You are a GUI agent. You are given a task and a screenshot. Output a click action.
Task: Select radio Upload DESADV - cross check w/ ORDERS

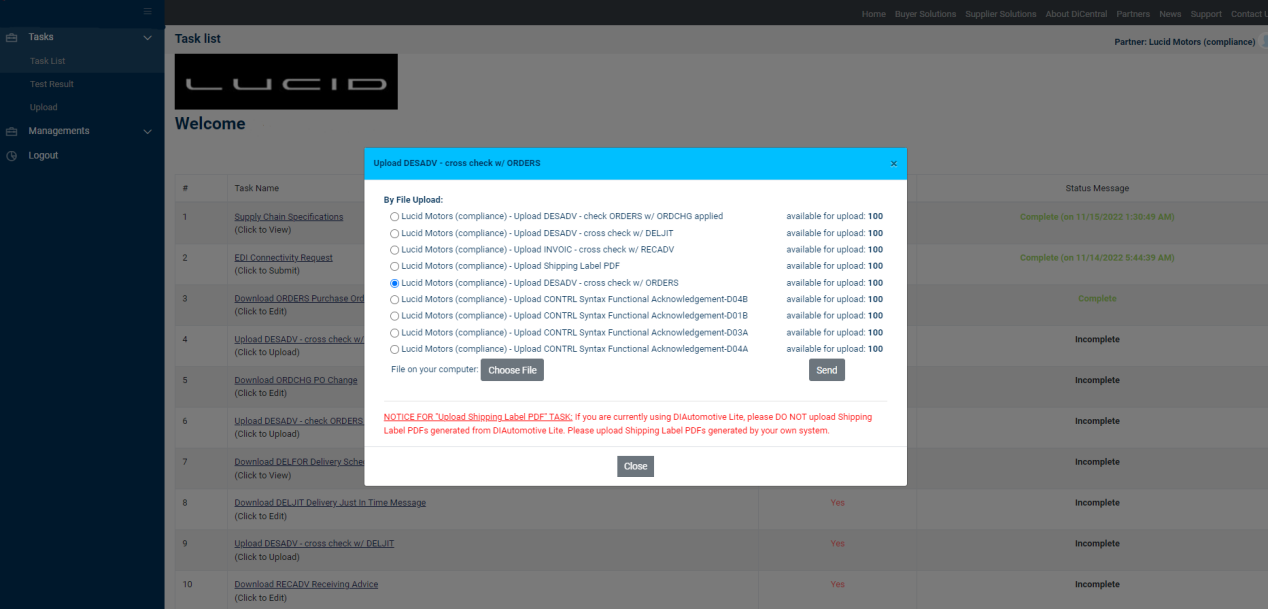point(395,283)
